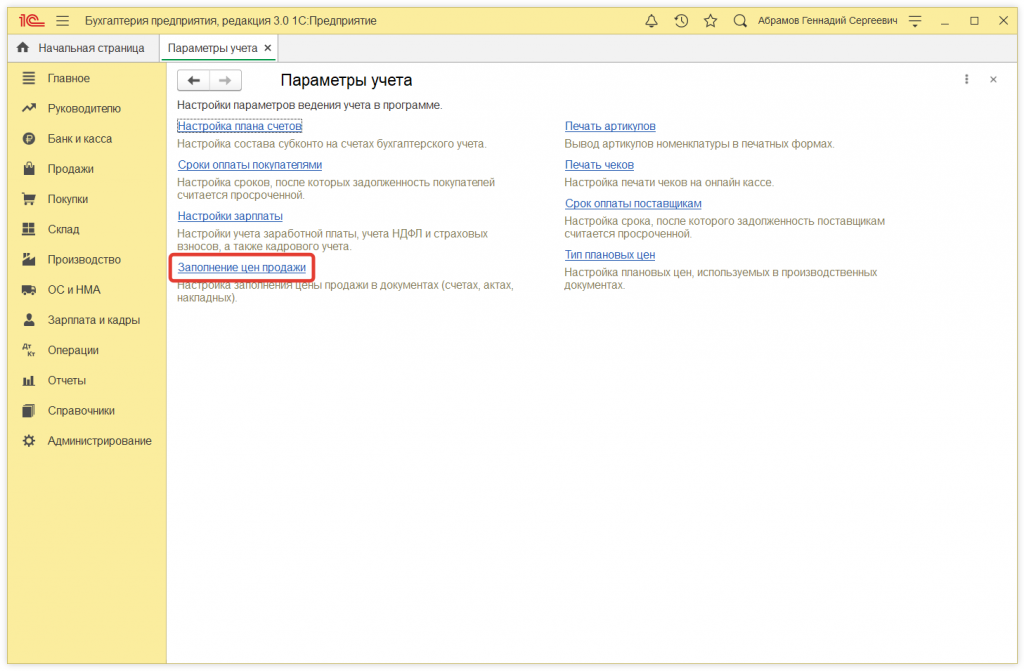This screenshot has height=671, width=1024.
Task: Open the Настройка плана счетов link
Action: (x=239, y=126)
